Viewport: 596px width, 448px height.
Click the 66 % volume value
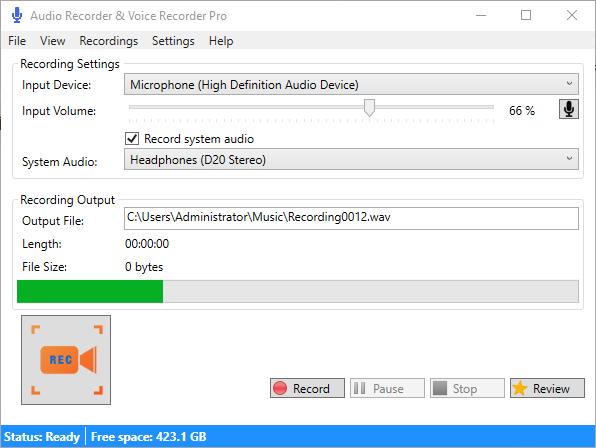pyautogui.click(x=522, y=111)
